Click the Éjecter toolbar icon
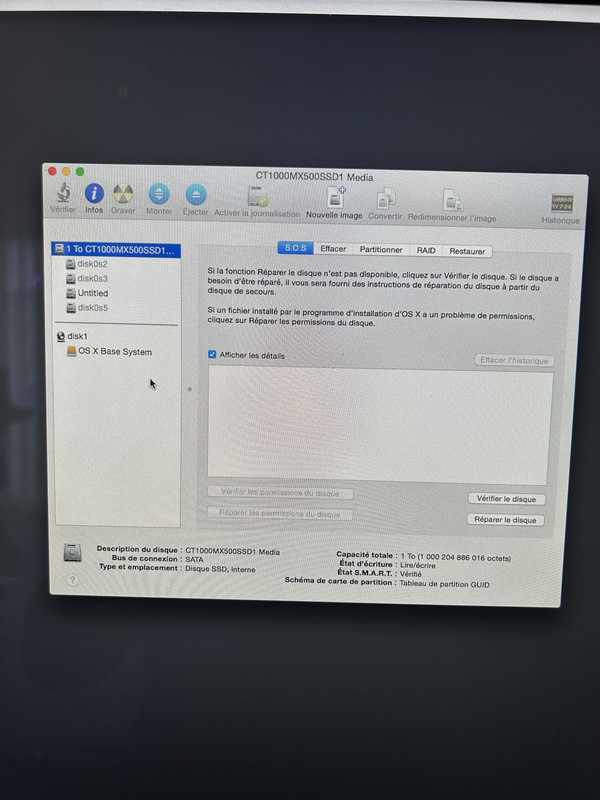 click(196, 194)
